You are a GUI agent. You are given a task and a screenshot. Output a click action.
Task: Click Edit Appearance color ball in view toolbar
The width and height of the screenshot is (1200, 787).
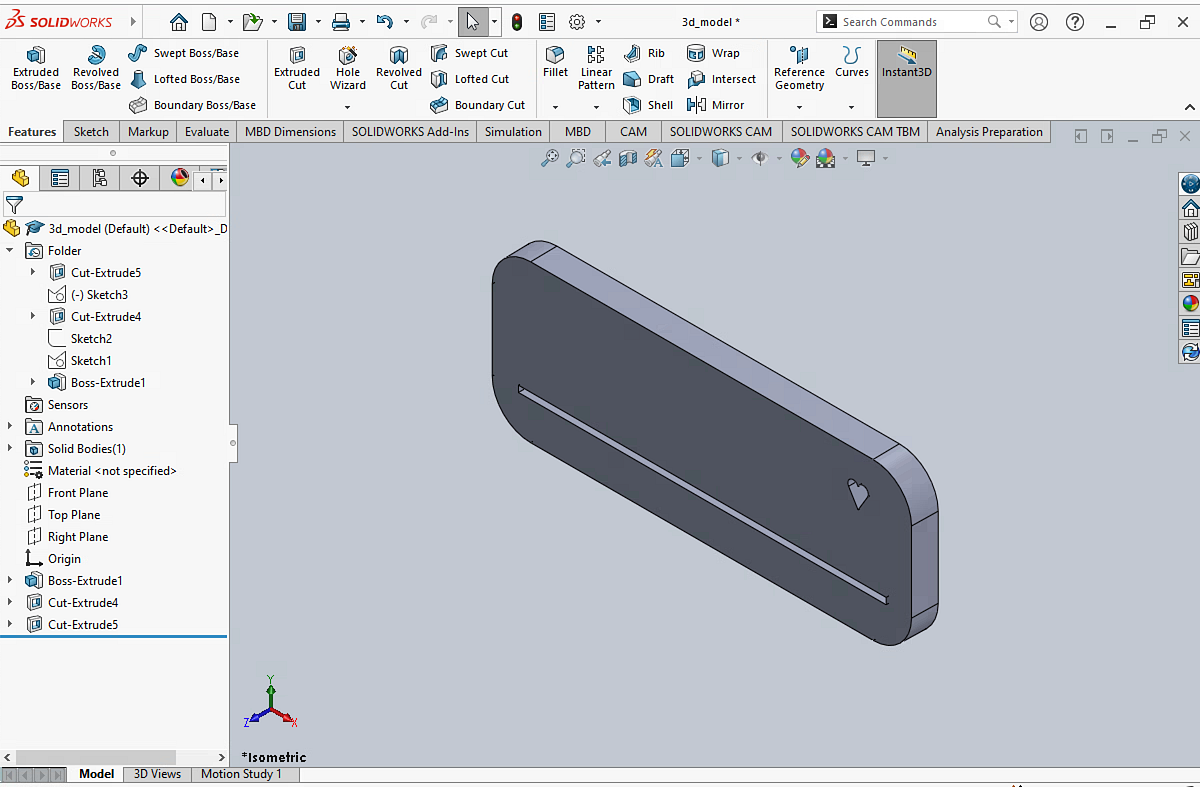(799, 158)
